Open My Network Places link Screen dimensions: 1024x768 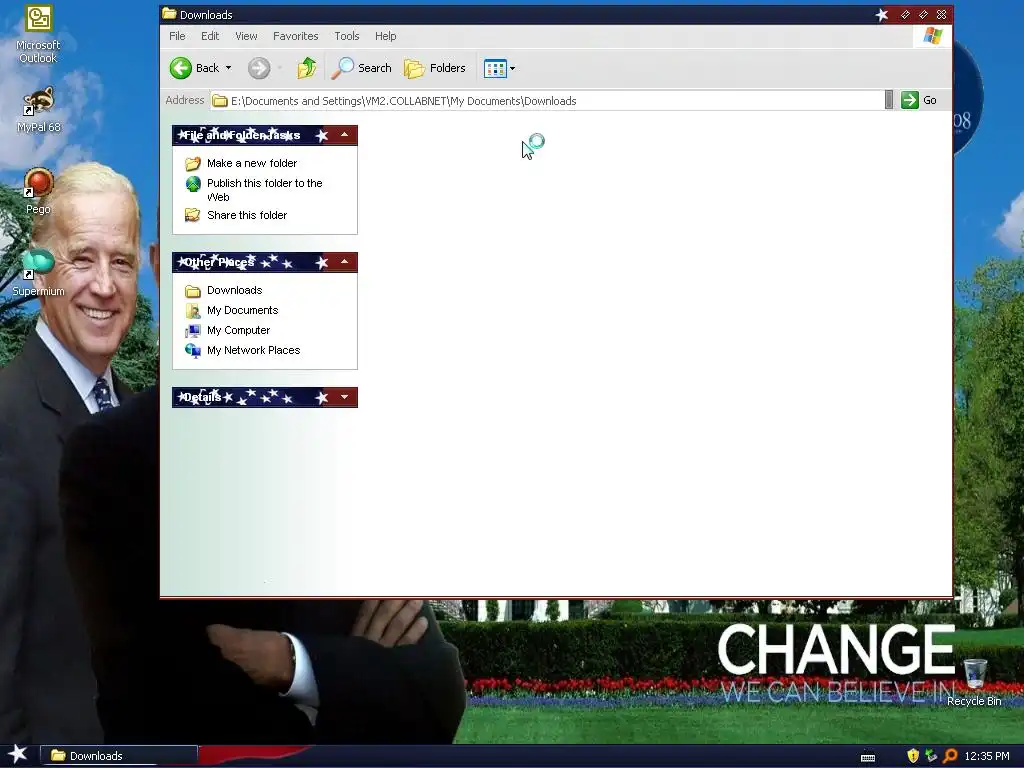253,350
